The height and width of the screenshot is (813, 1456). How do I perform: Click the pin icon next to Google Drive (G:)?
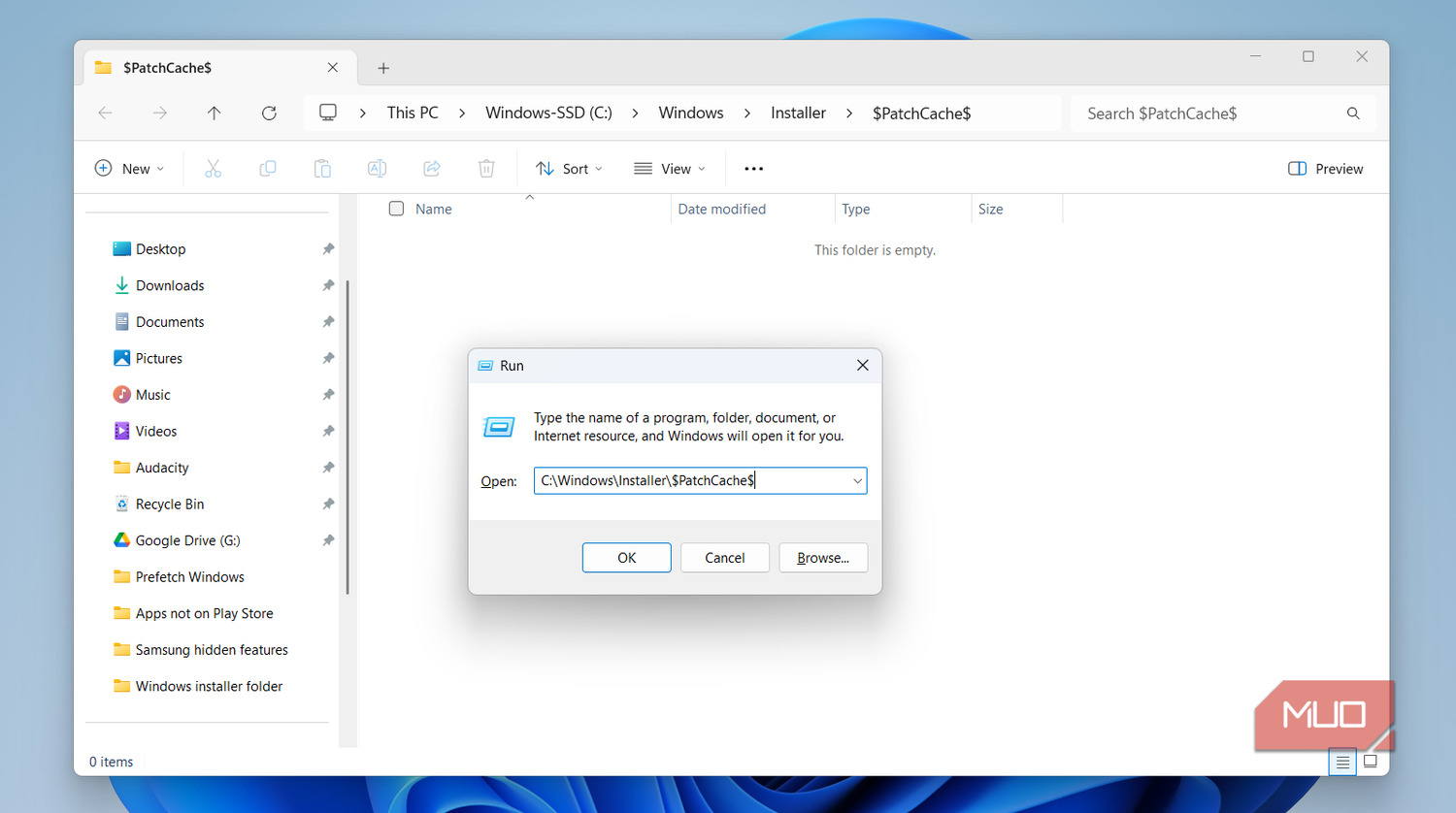pos(328,540)
